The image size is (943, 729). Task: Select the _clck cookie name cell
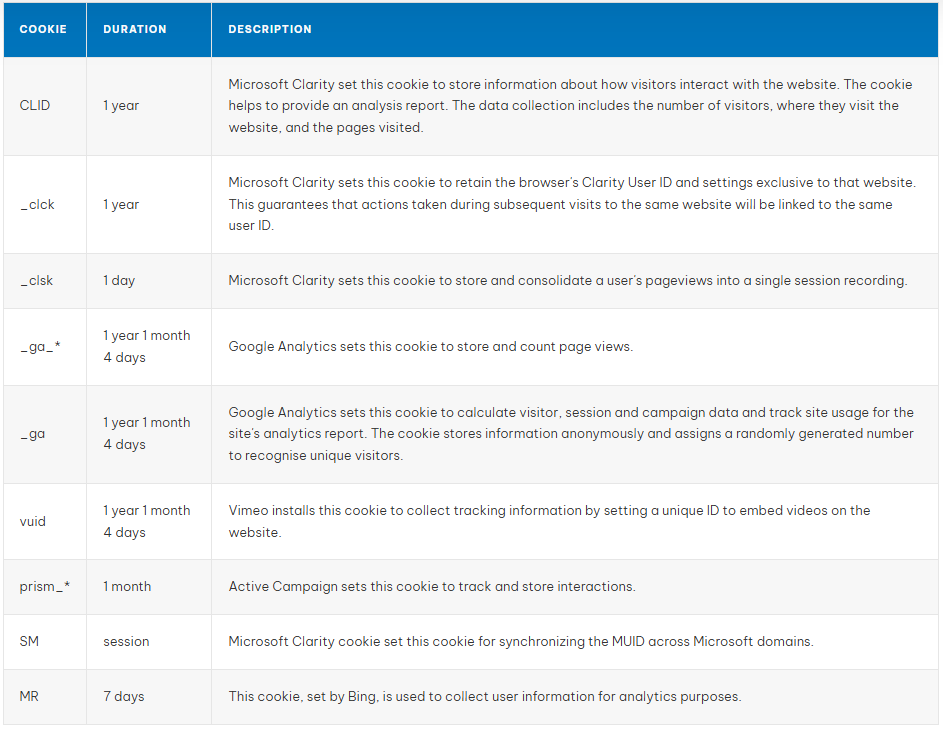point(38,204)
